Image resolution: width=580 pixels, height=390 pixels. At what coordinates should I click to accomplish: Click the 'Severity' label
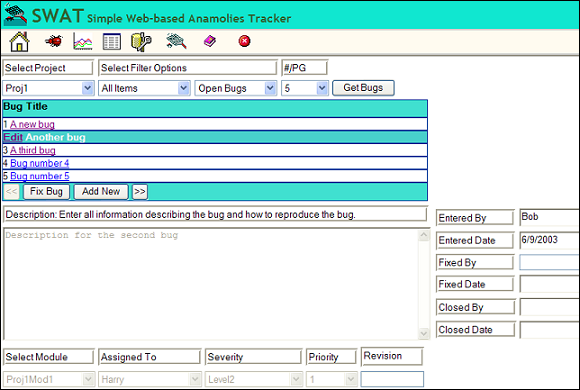coord(253,357)
